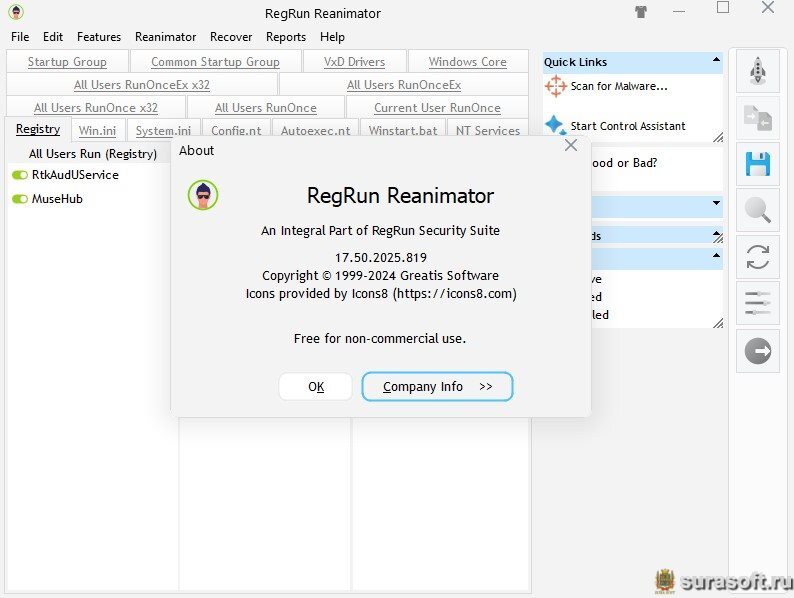Click the Quick Links panel resize grip
Viewport: 794px width, 598px height.
tap(718, 137)
